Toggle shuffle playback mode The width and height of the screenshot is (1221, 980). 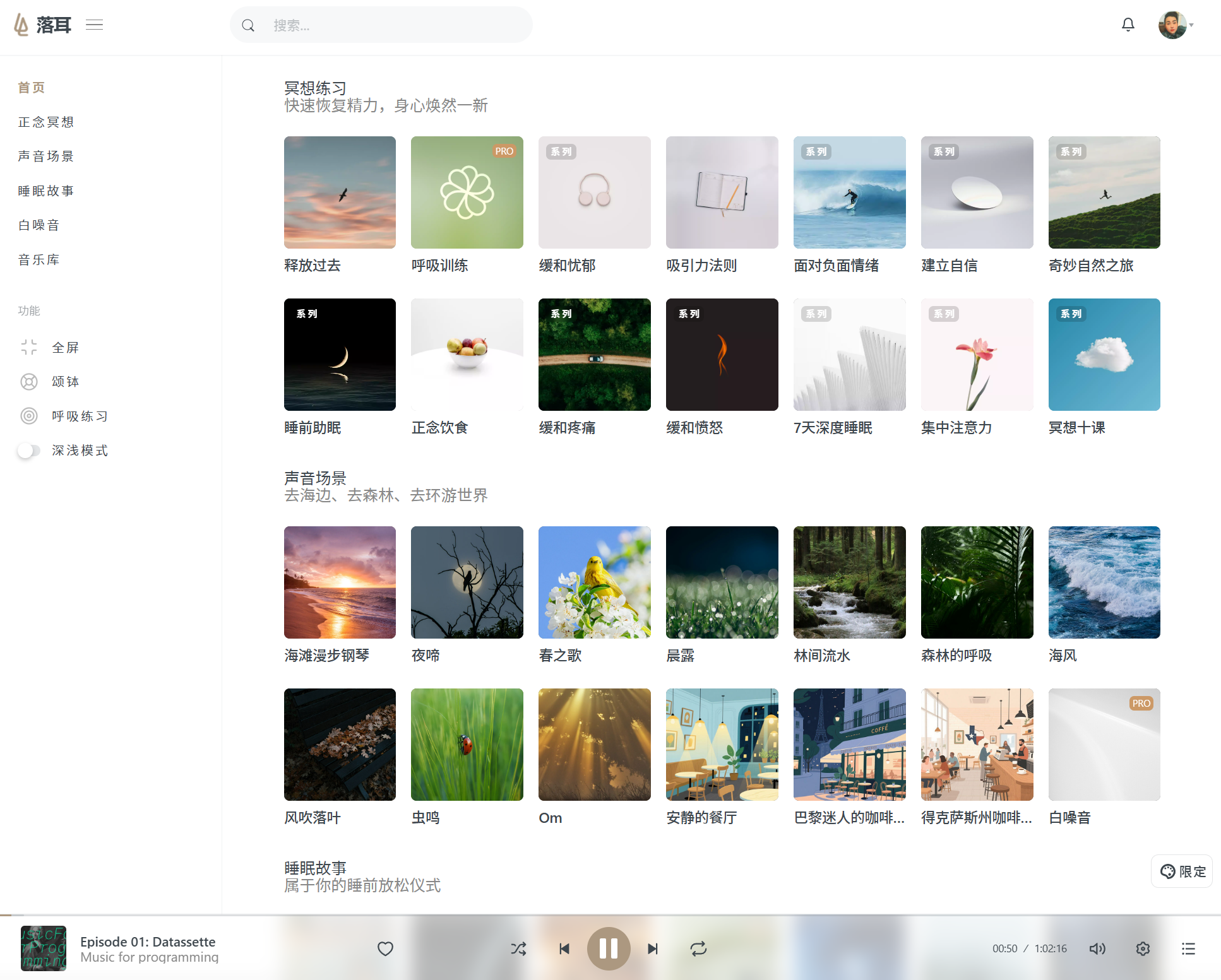[x=518, y=948]
